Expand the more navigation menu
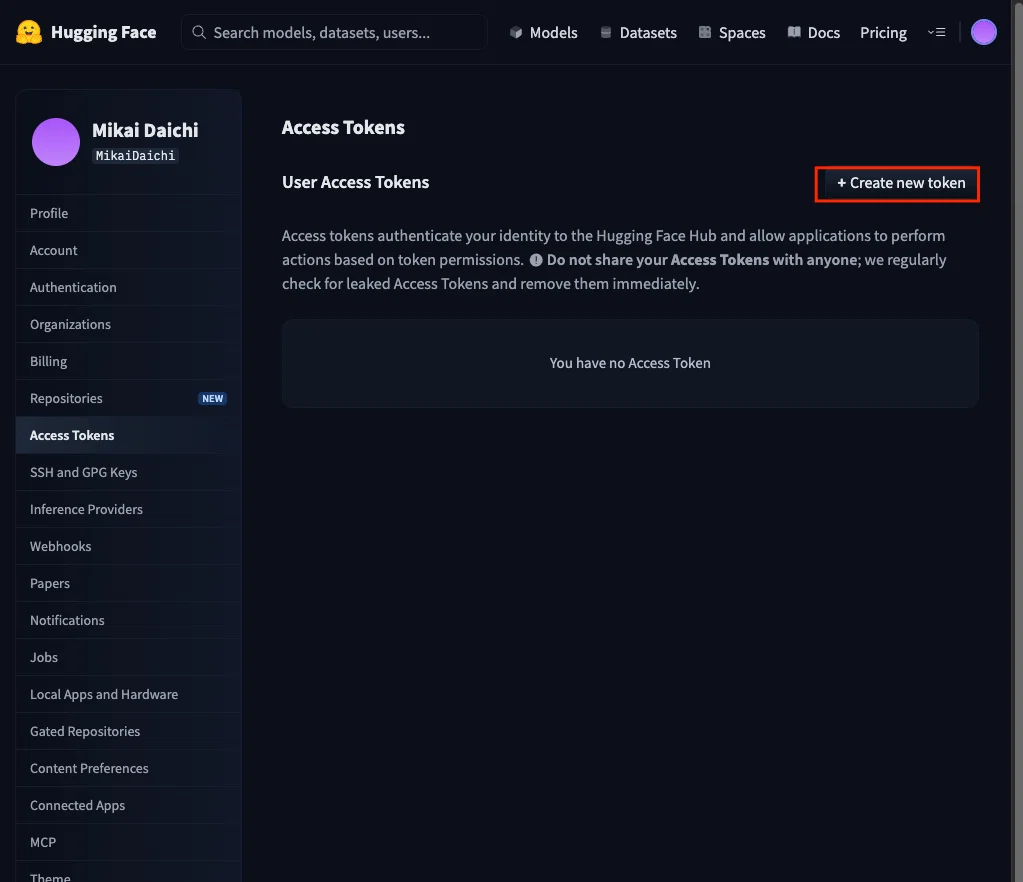Screen dimensions: 1023x882 click(x=937, y=32)
